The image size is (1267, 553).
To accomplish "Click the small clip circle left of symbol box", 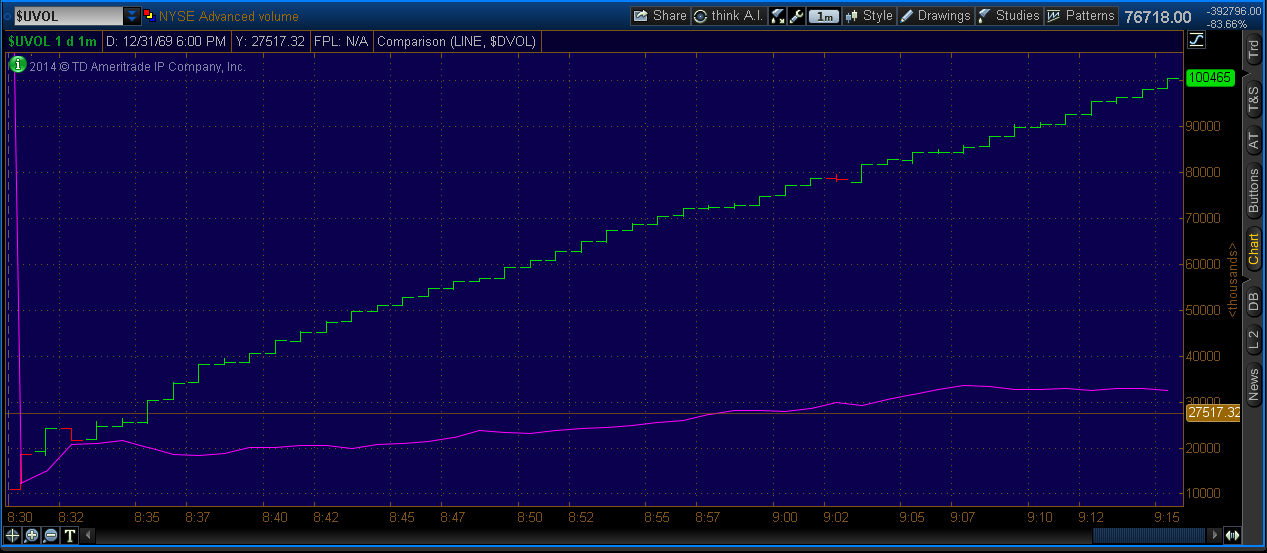I will tap(5, 16).
